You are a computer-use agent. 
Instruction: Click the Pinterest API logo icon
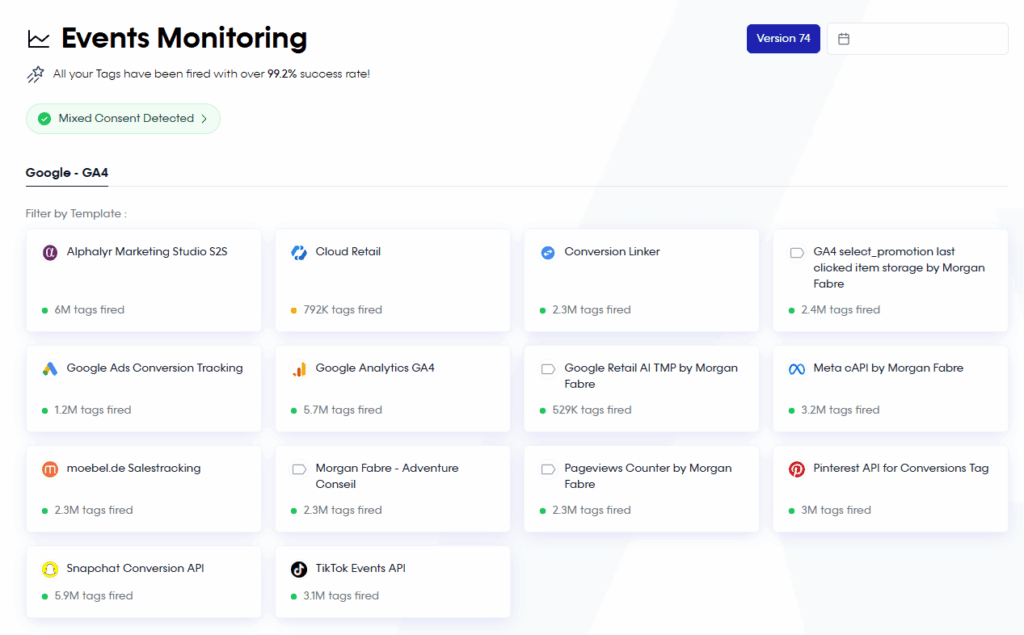pyautogui.click(x=797, y=469)
